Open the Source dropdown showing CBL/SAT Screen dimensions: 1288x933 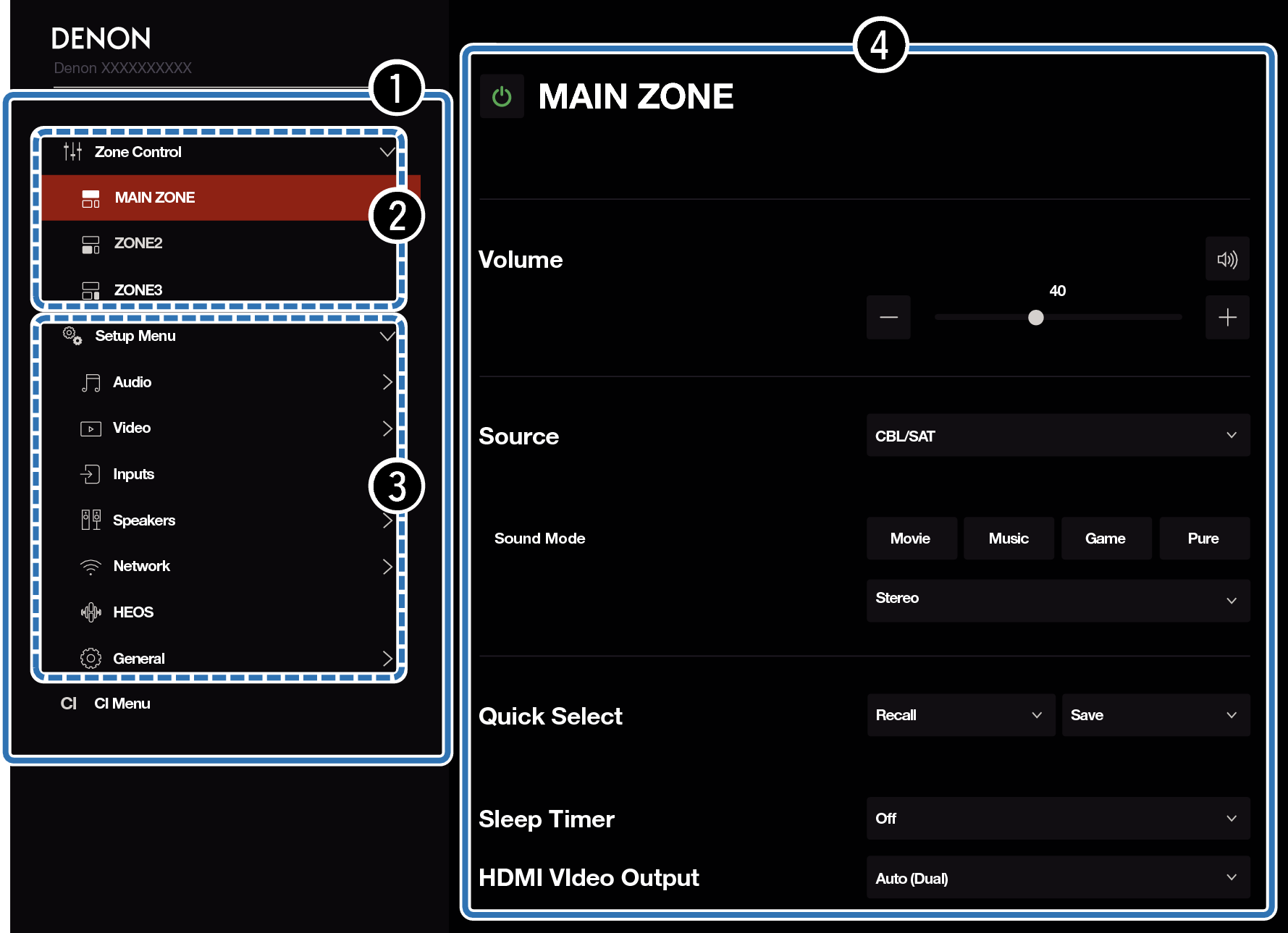coord(1058,436)
